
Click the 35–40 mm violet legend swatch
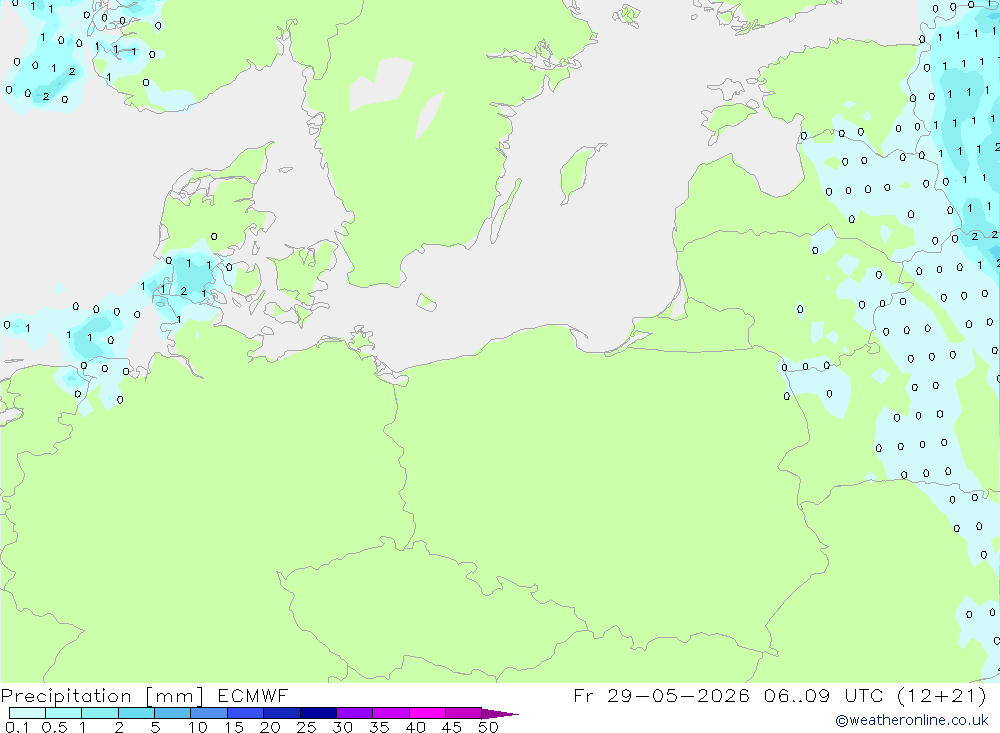pyautogui.click(x=391, y=713)
